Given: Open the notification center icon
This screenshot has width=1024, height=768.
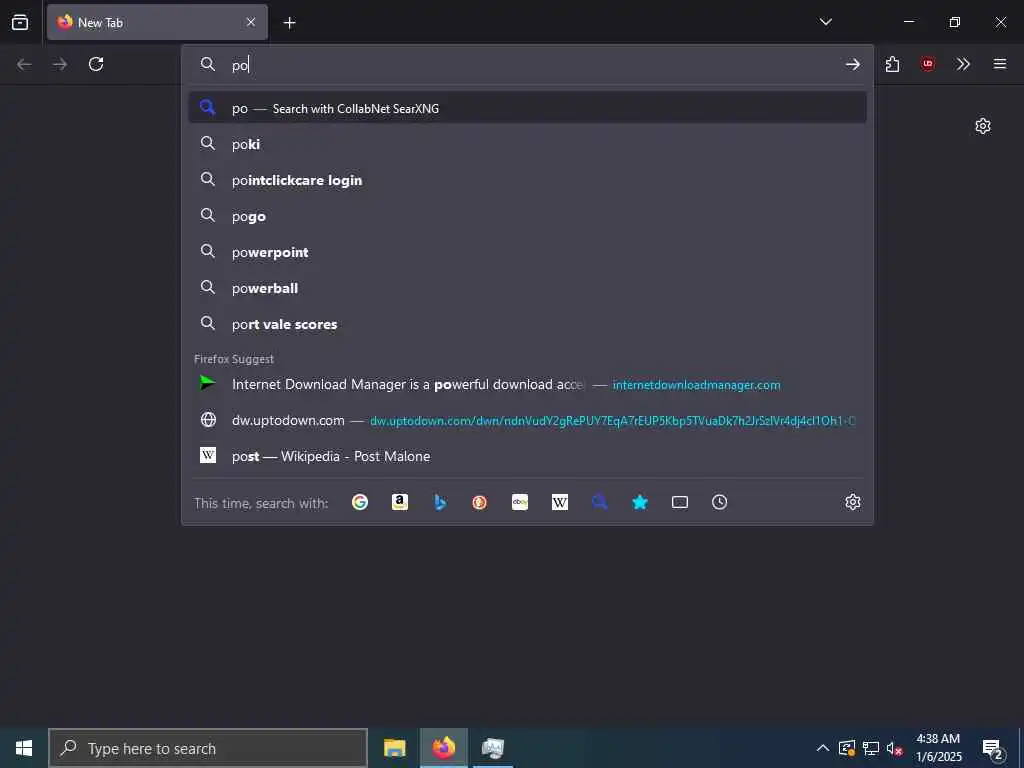Looking at the screenshot, I should pyautogui.click(x=993, y=748).
